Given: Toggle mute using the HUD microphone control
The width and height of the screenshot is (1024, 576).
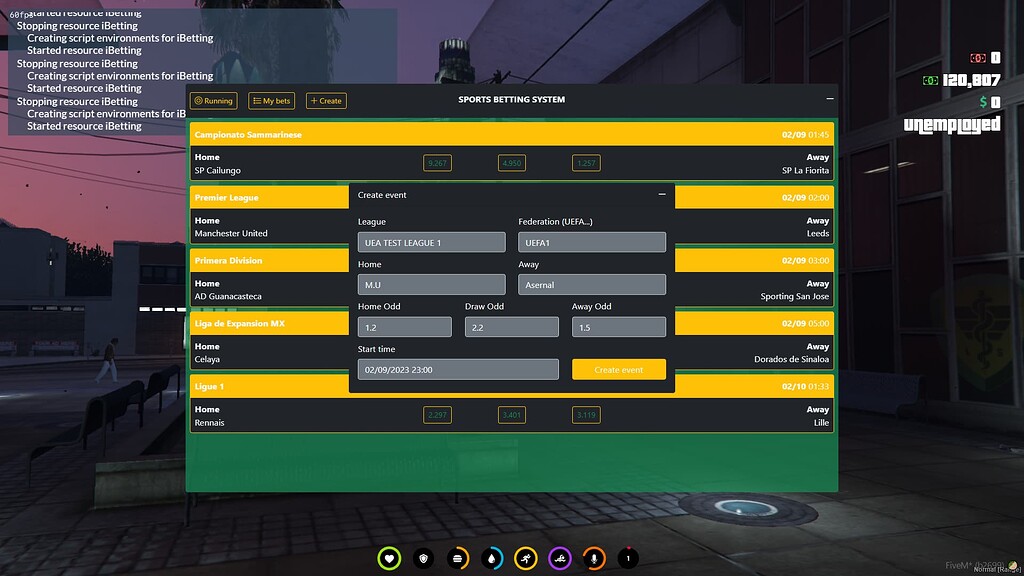Looking at the screenshot, I should [594, 560].
